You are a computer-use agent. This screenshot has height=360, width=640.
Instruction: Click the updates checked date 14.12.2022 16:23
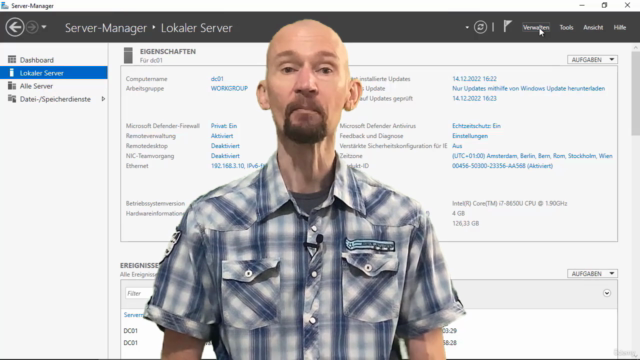[474, 98]
